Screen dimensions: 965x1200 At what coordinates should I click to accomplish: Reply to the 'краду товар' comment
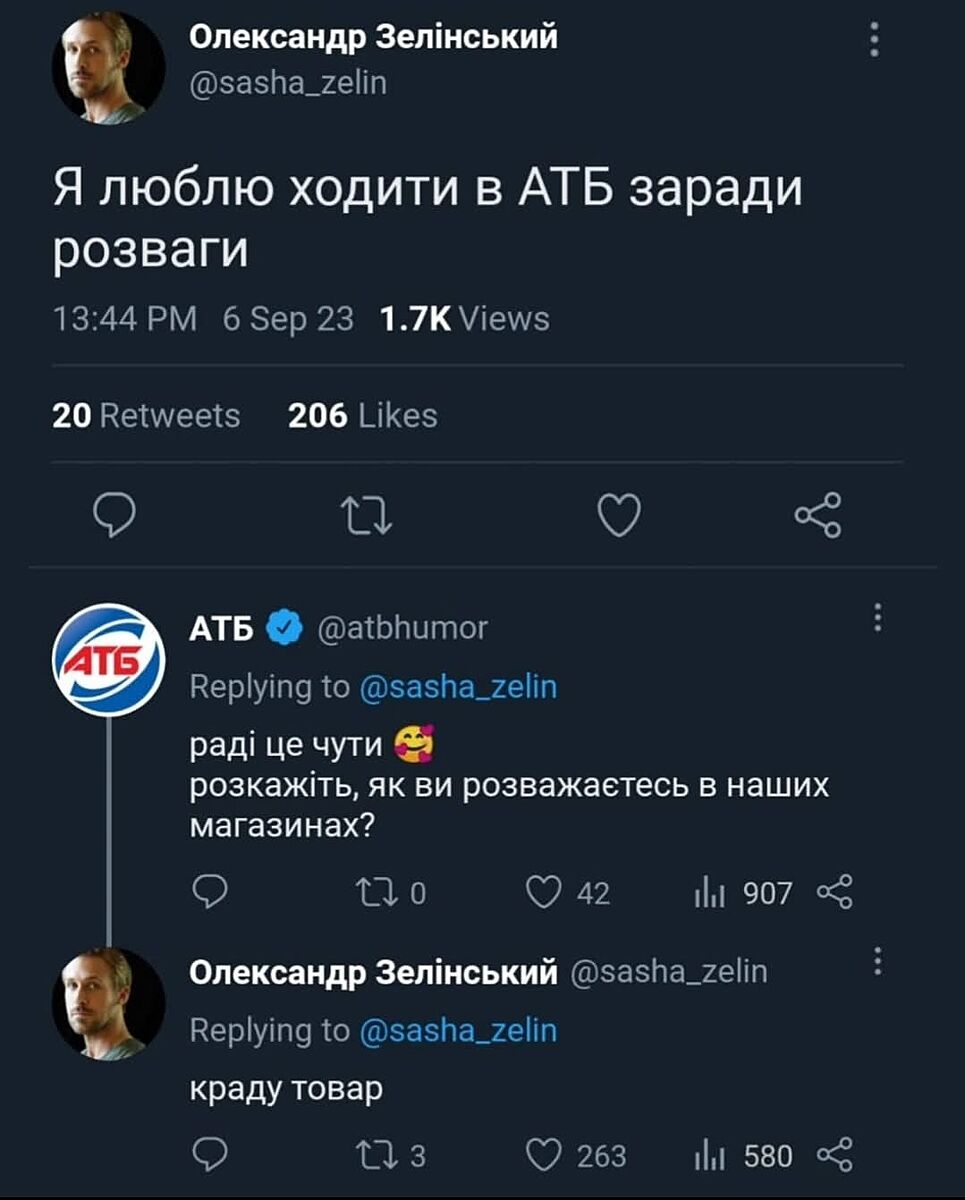tap(209, 1155)
